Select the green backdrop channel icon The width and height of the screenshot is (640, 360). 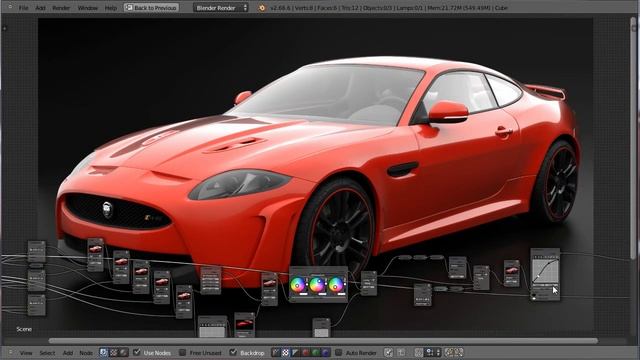(x=316, y=352)
